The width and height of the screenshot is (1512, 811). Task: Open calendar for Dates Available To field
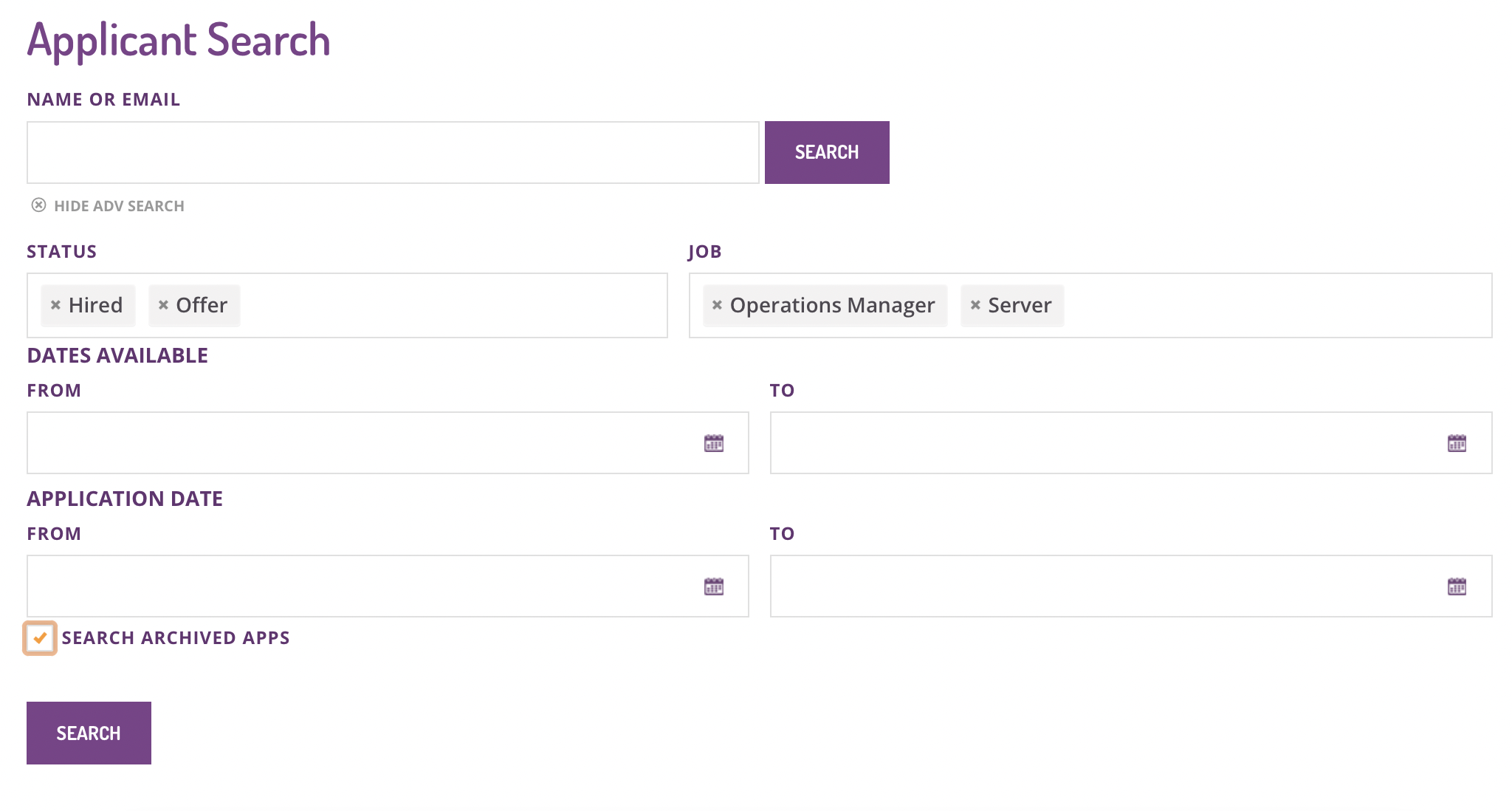1457,443
